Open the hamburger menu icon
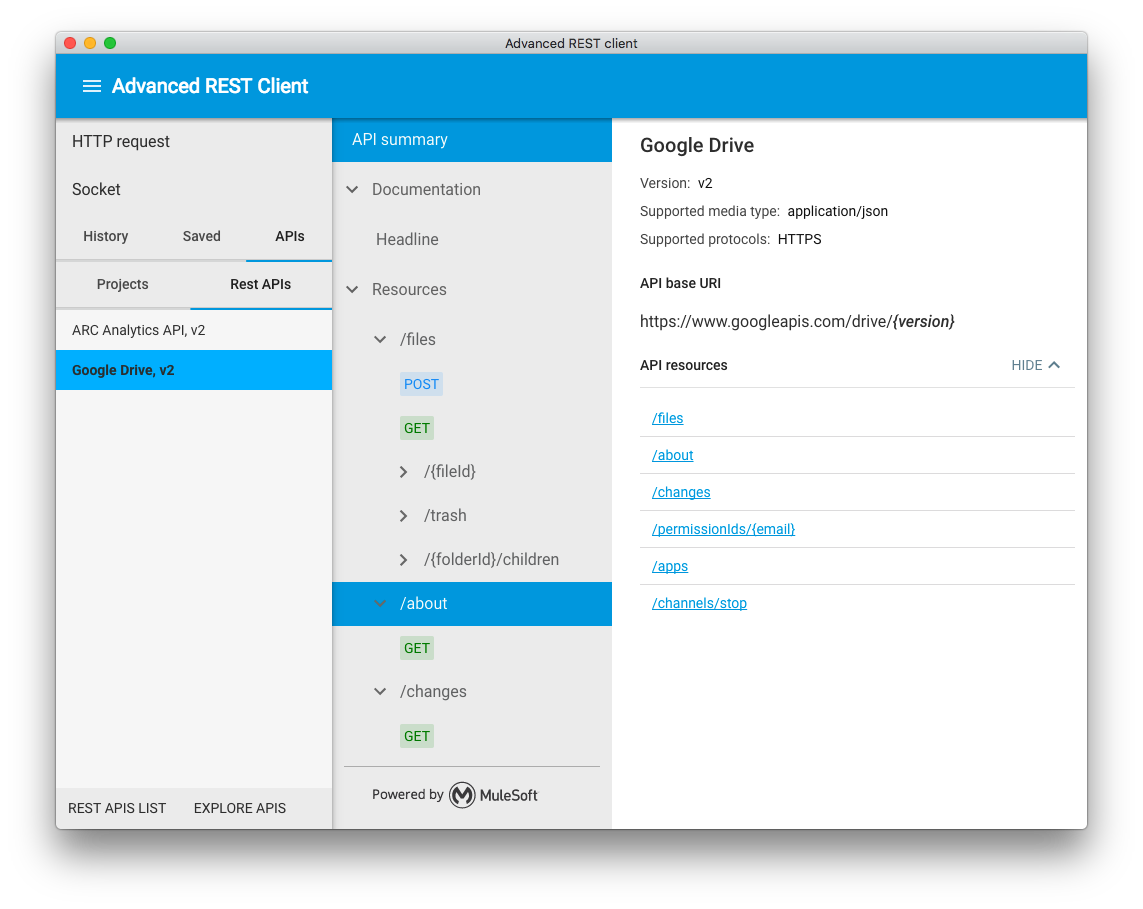1143x909 pixels. click(92, 86)
